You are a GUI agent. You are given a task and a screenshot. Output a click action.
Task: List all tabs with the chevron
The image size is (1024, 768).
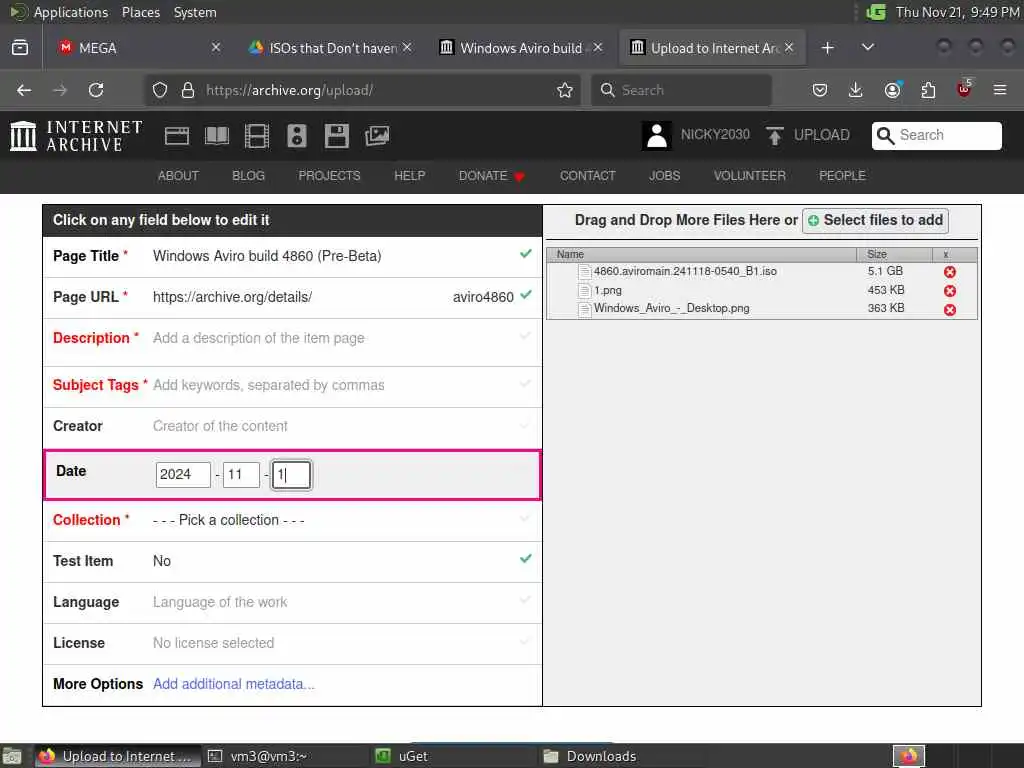click(x=868, y=48)
